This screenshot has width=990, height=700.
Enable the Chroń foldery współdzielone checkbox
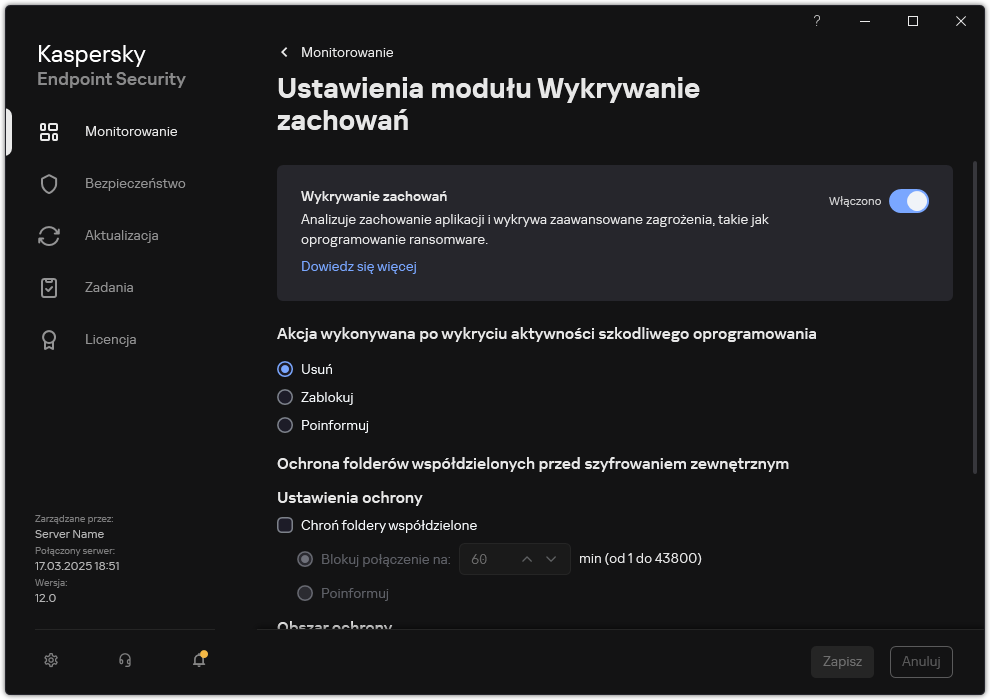click(x=285, y=525)
